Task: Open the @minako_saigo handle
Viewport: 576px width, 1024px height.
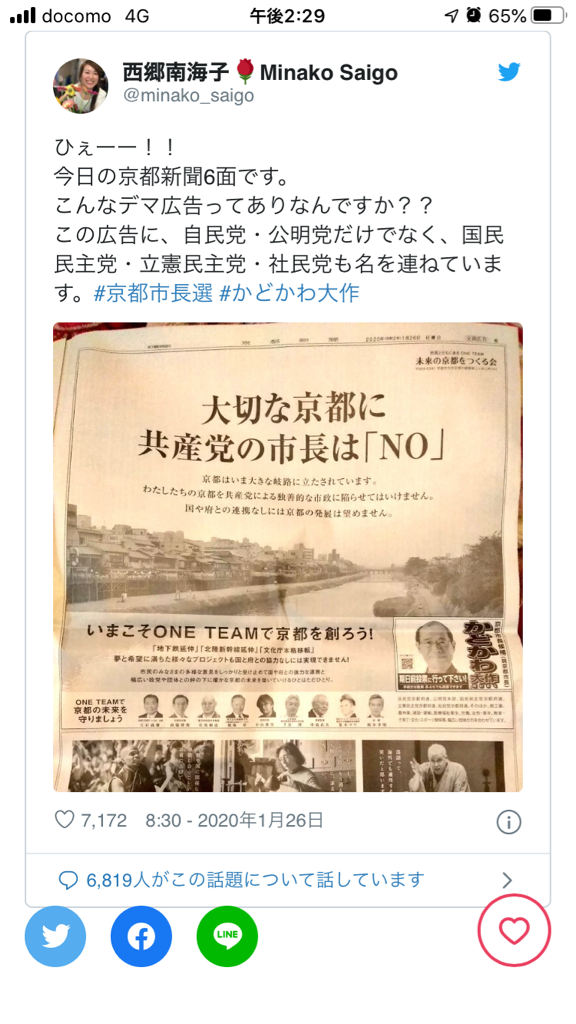Action: tap(188, 96)
